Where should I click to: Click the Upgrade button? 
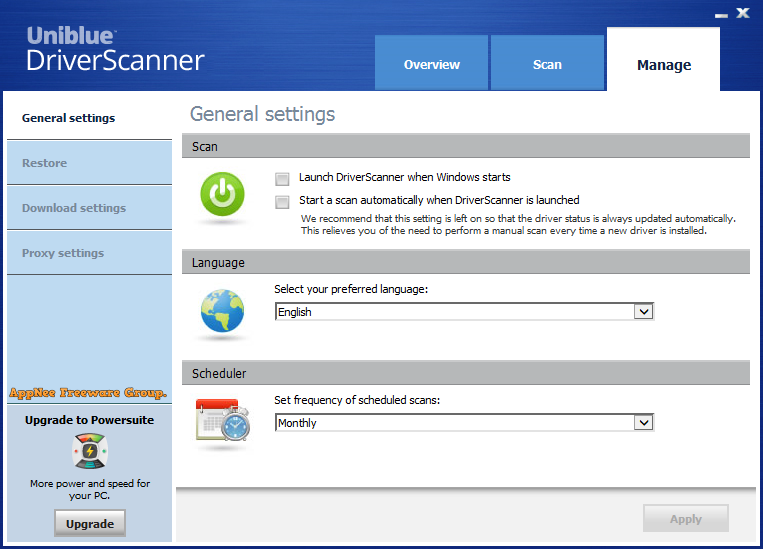pos(90,523)
